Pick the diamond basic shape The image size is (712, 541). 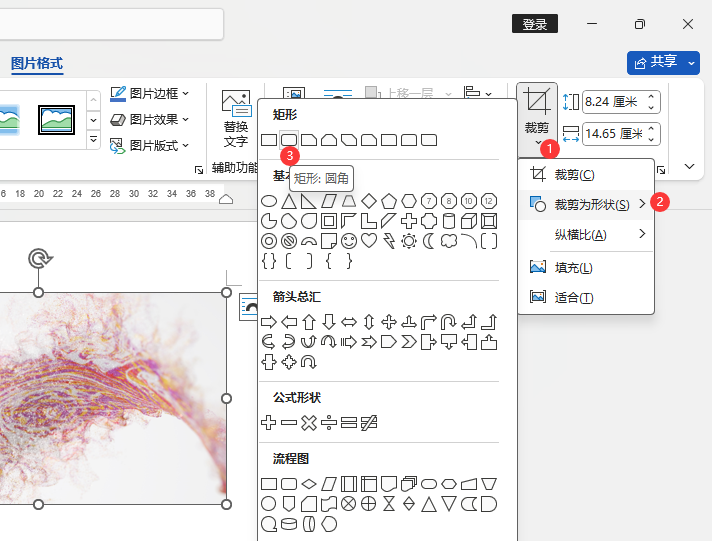coord(369,201)
